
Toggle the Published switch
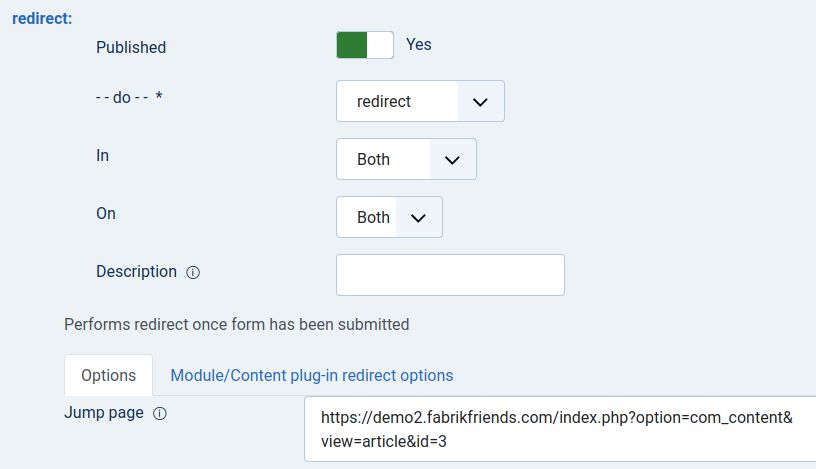pos(365,45)
